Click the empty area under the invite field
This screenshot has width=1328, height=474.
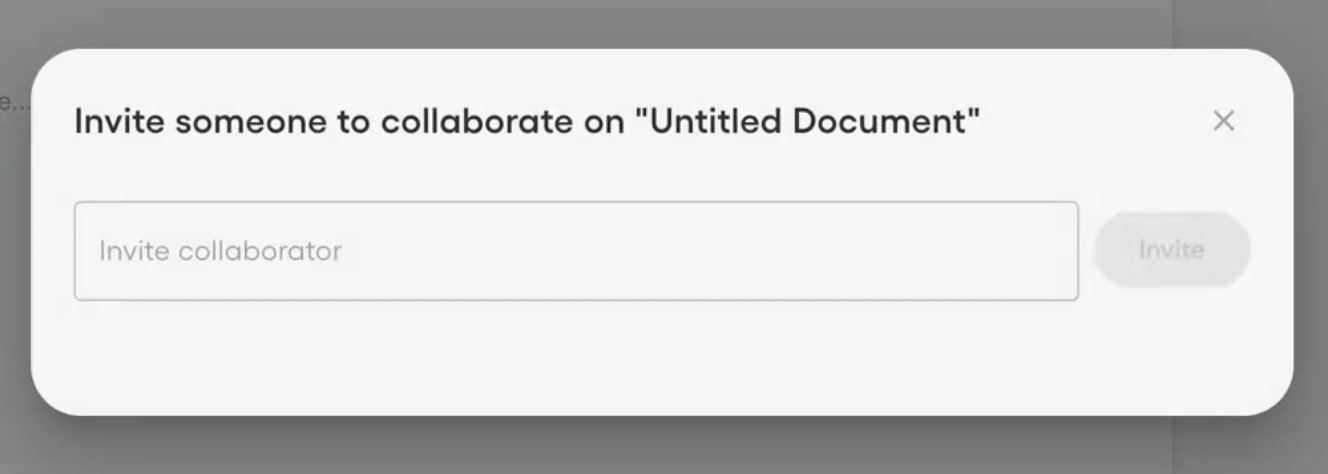click(x=576, y=355)
